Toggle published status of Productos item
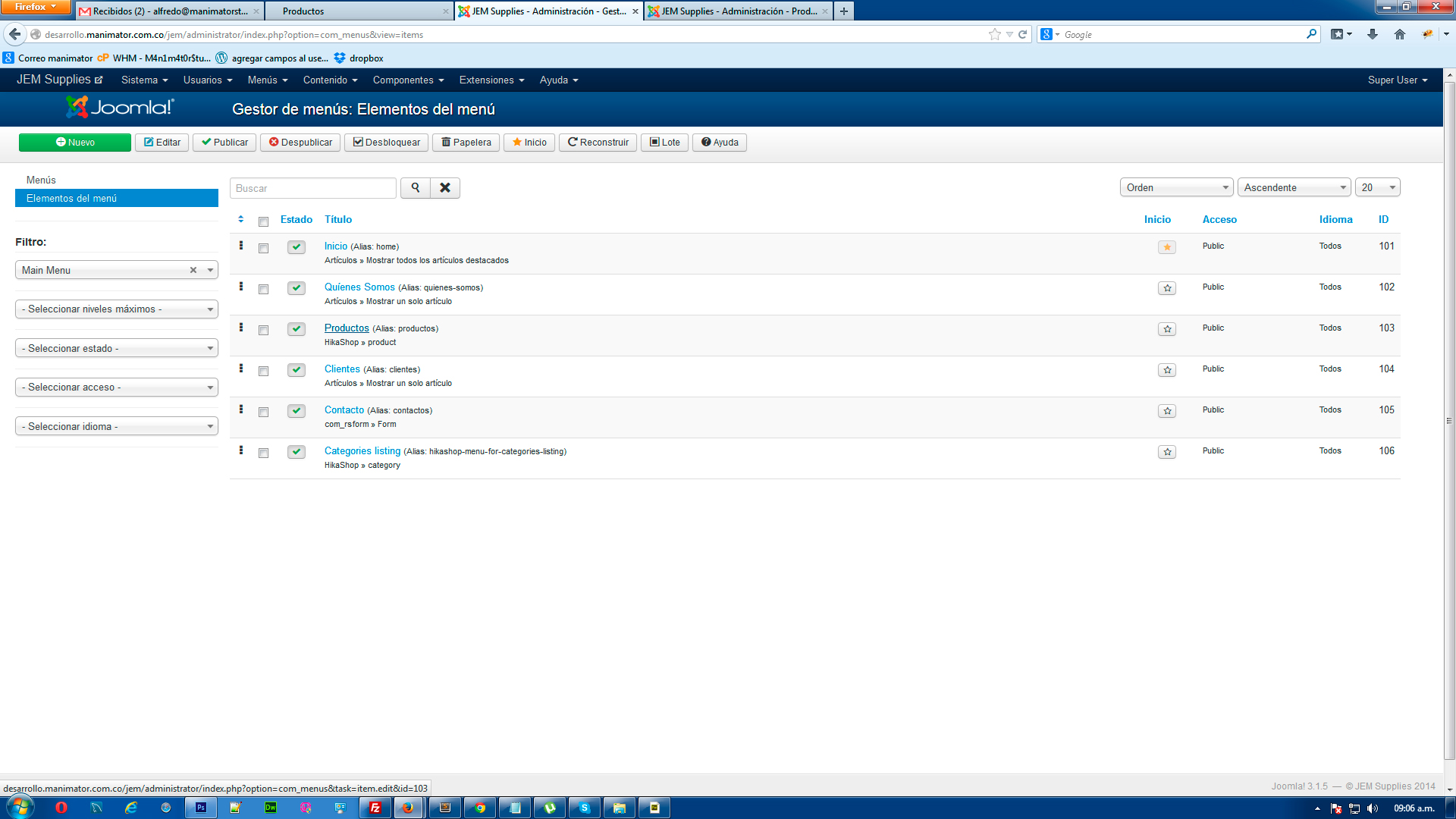This screenshot has height=819, width=1456. [x=296, y=329]
